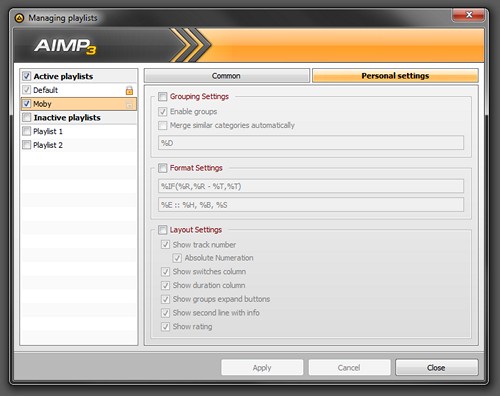Toggle the Active playlists checkbox
This screenshot has width=500, height=396.
point(27,76)
